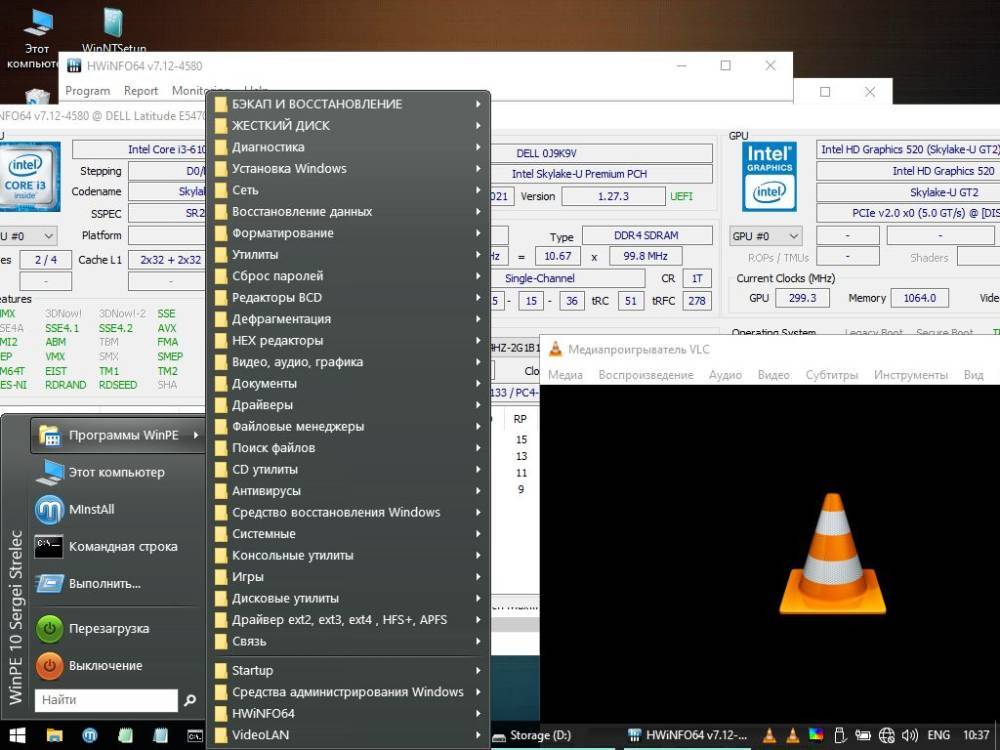Open the Startup folder entry

click(348, 671)
